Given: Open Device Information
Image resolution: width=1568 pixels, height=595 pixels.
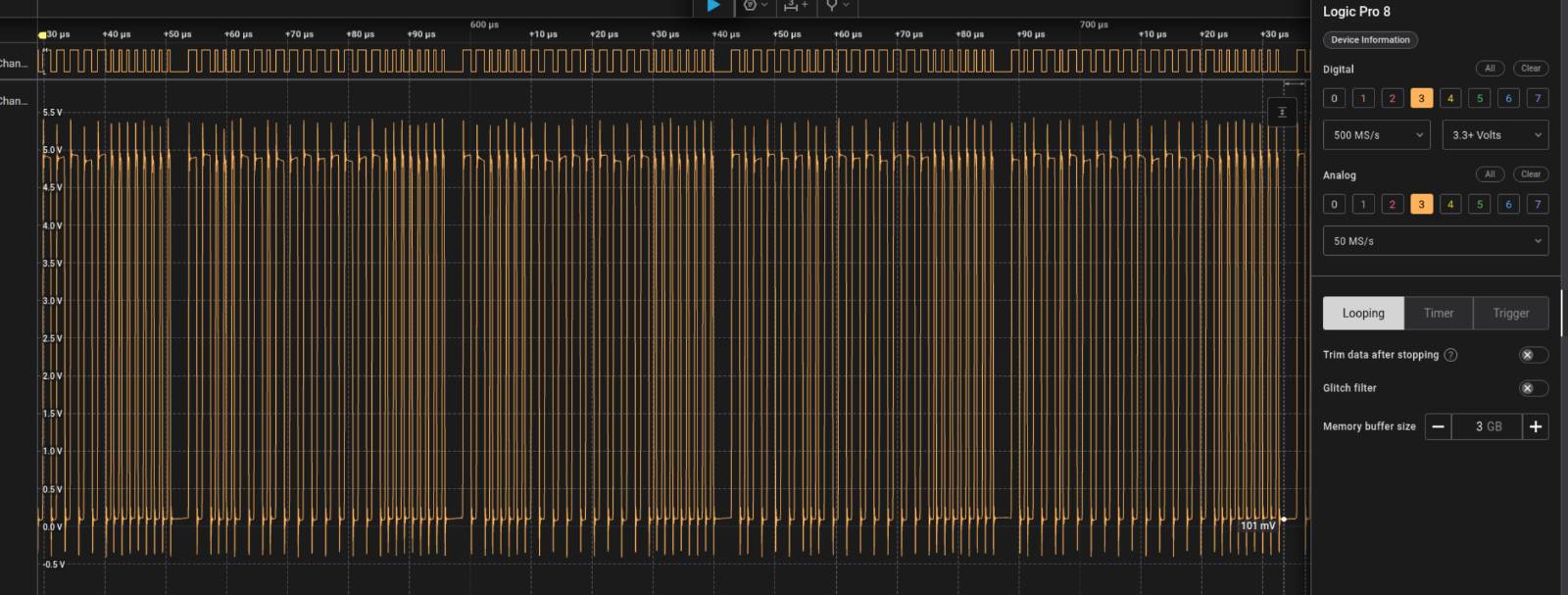Looking at the screenshot, I should click(x=1370, y=40).
